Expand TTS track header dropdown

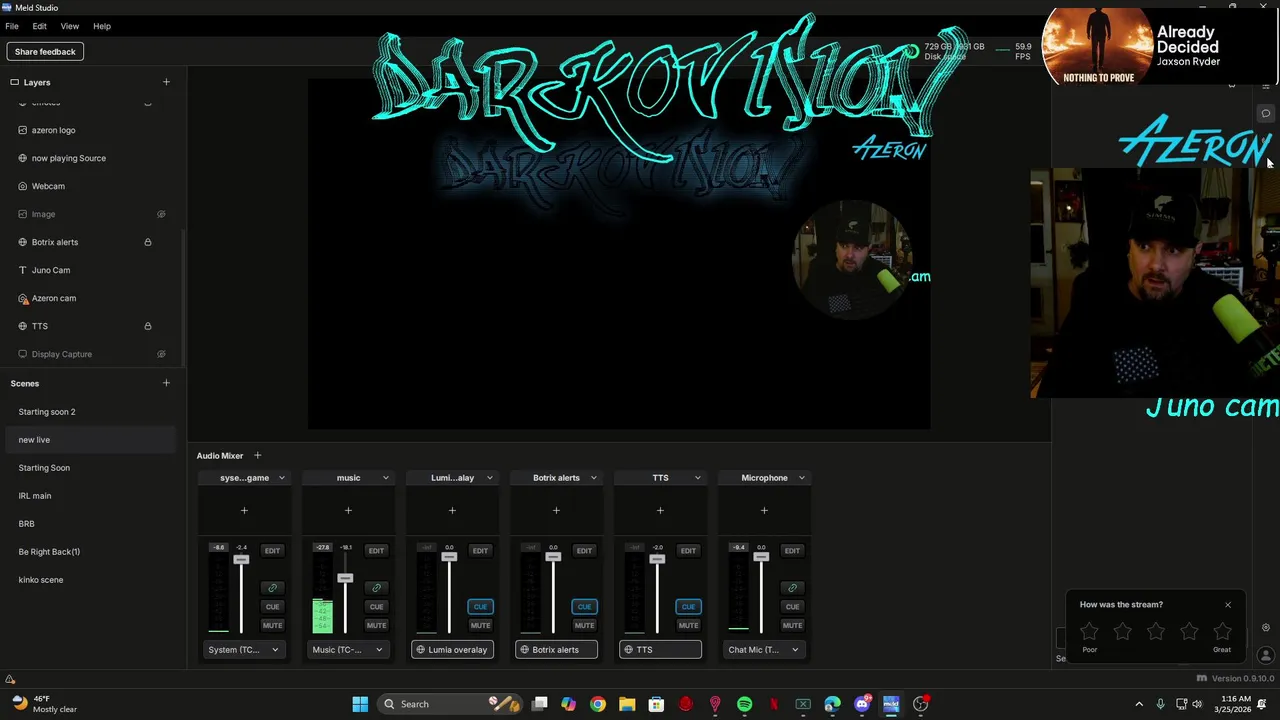pos(697,478)
